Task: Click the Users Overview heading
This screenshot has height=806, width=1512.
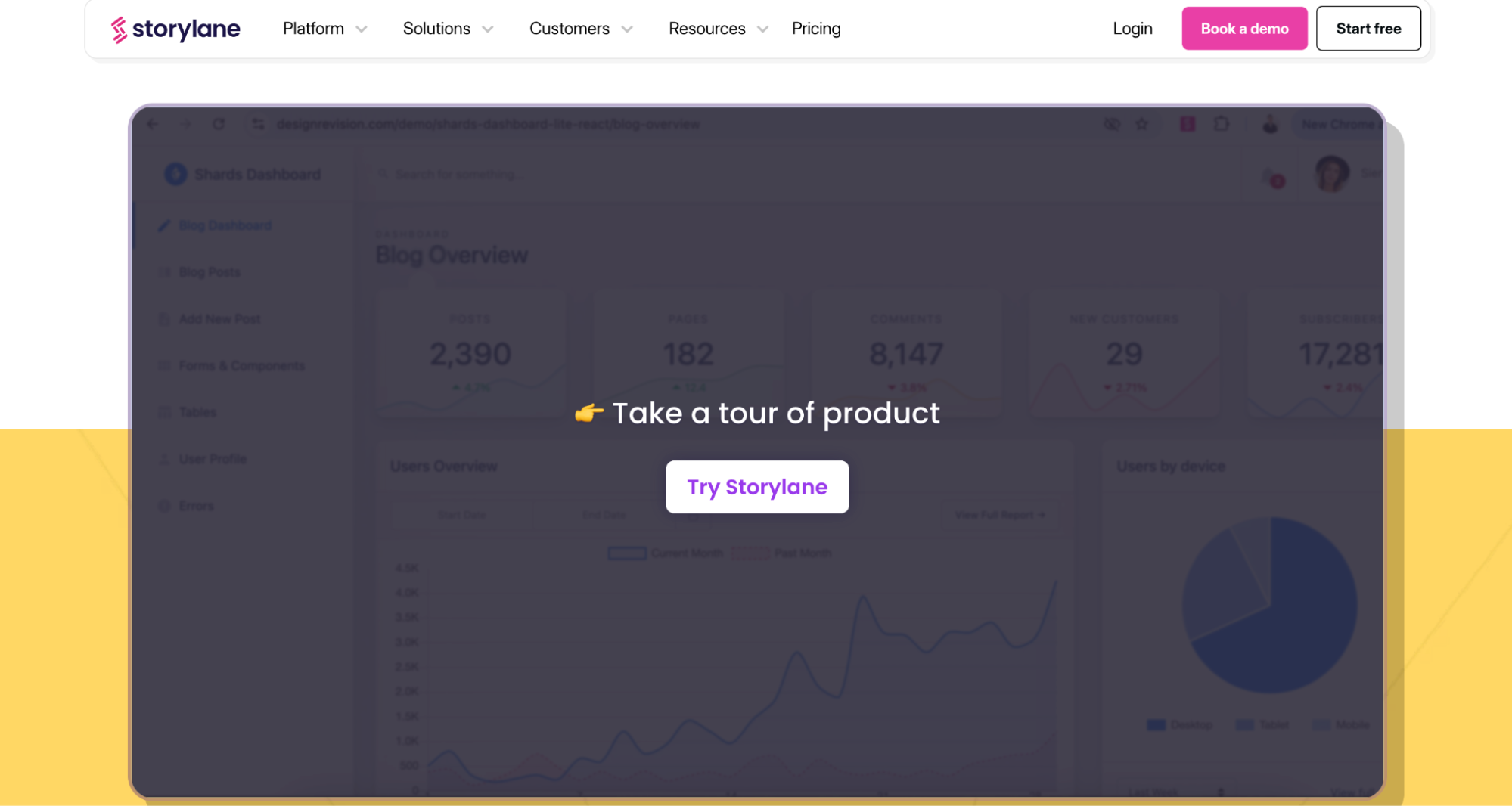Action: (444, 467)
